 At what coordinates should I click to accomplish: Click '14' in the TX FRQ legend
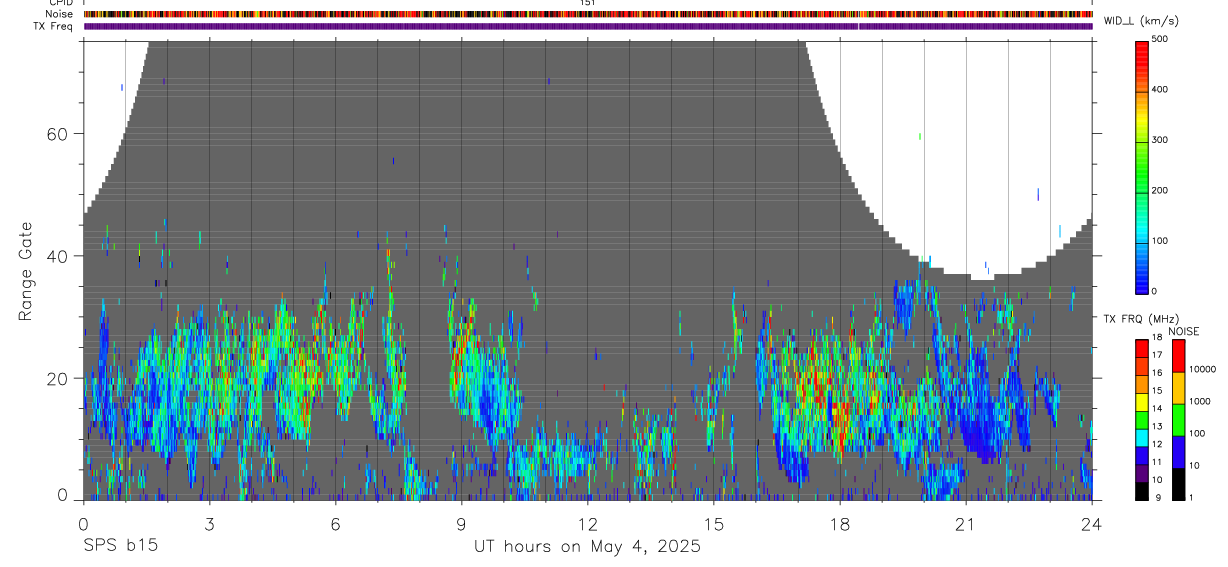tap(1159, 409)
